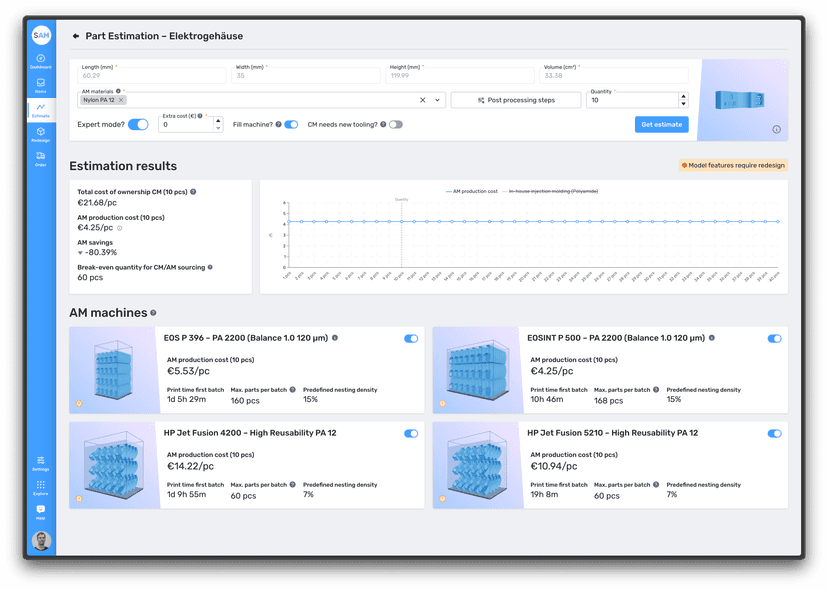Decrease Quantity with the down arrow
This screenshot has width=828, height=590.
(683, 104)
